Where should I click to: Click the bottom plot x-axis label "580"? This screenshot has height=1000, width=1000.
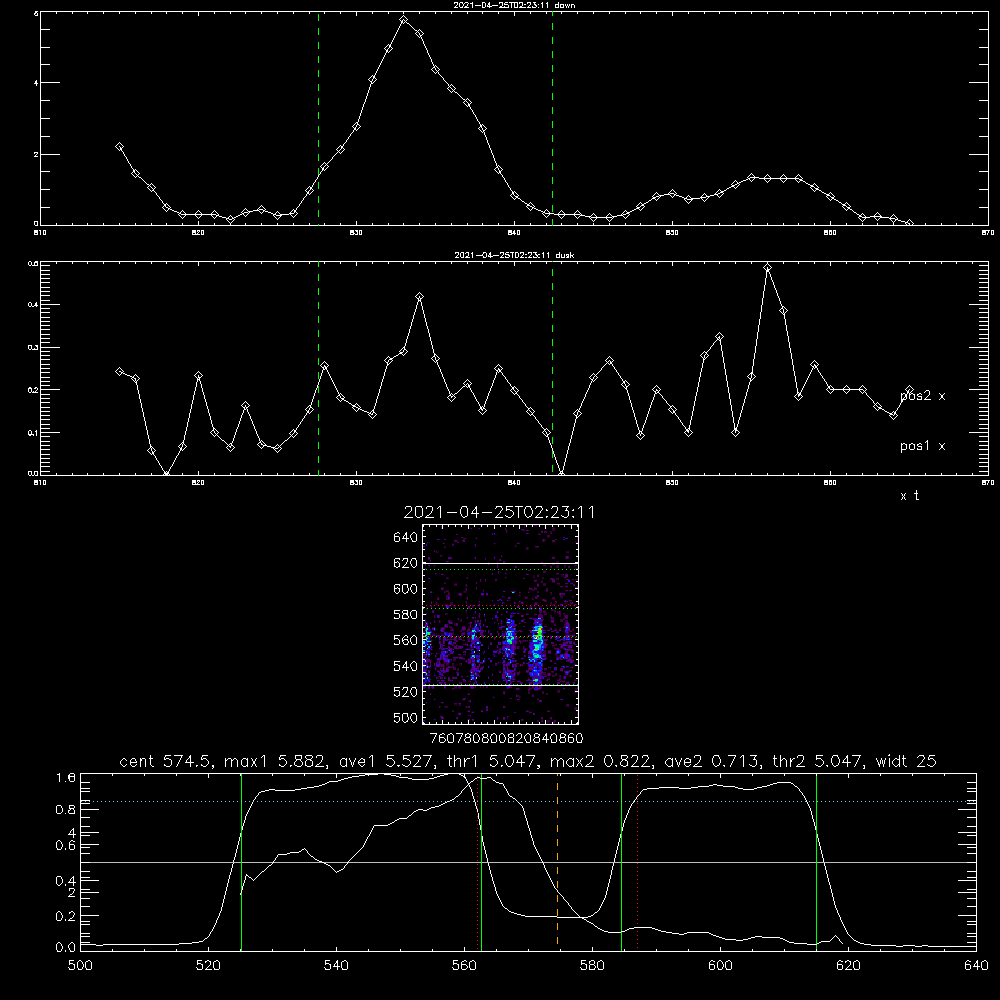coord(592,966)
